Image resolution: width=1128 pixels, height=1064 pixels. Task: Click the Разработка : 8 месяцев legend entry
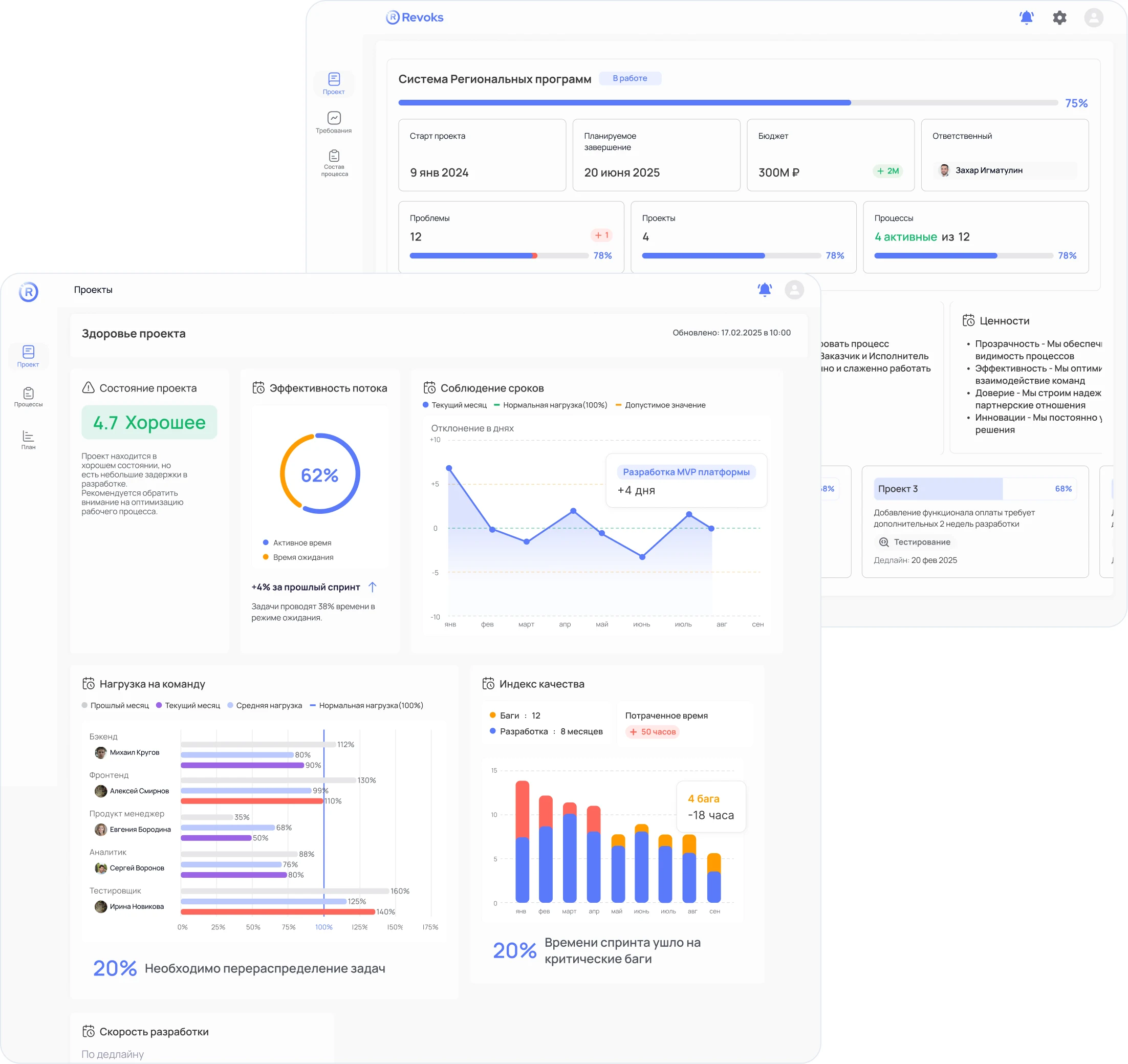point(546,731)
